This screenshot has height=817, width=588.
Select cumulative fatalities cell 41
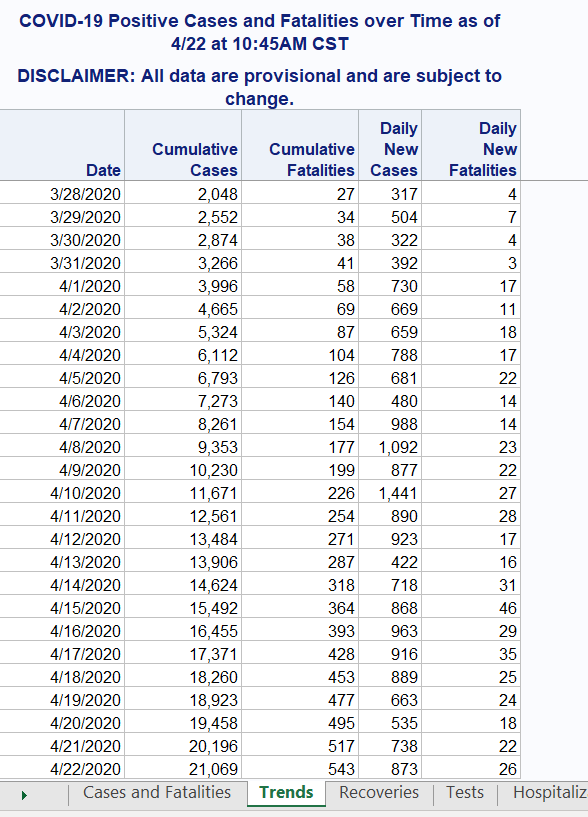[300, 263]
